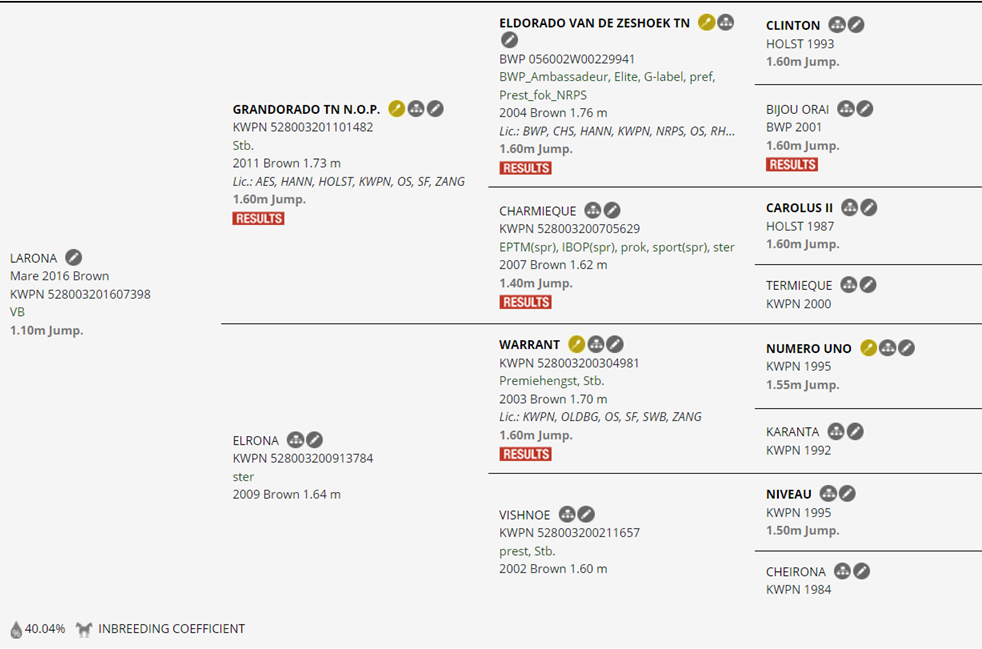Click the edit pencil icon beside LARONA
The height and width of the screenshot is (649, 982).
[74, 258]
